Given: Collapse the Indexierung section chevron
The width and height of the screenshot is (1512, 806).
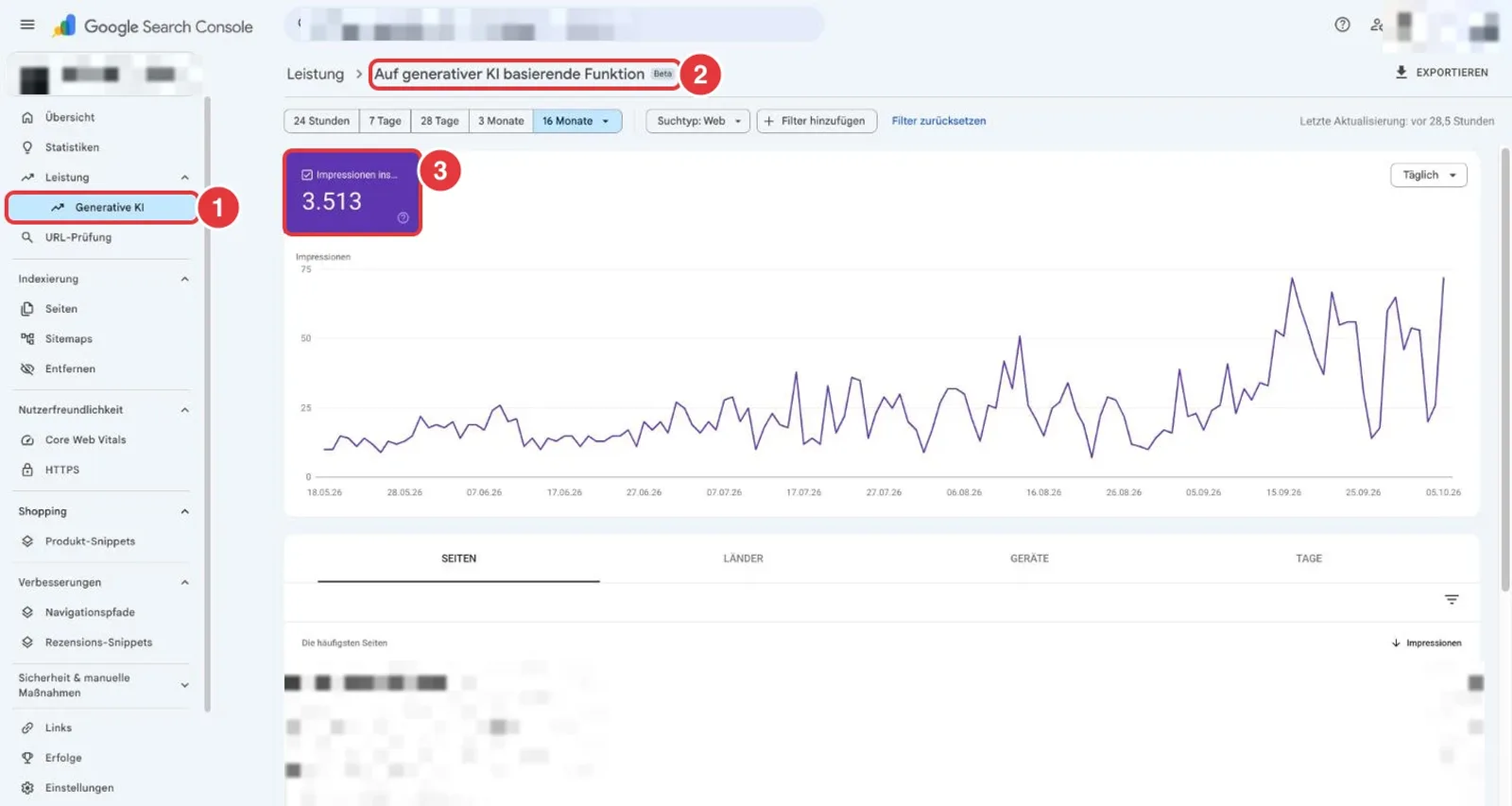Looking at the screenshot, I should (185, 279).
